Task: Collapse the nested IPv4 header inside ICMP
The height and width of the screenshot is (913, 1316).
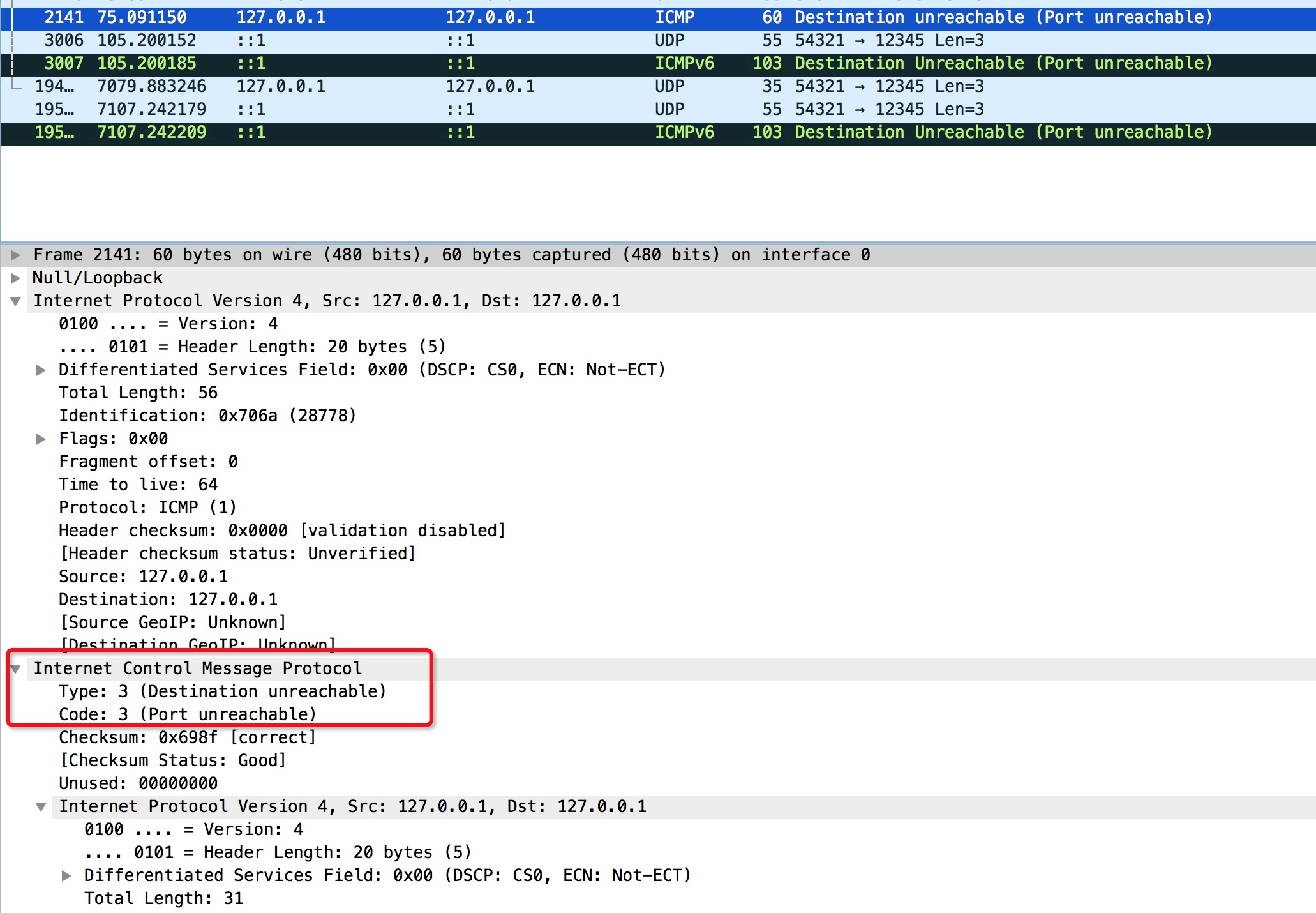Action: [x=41, y=807]
